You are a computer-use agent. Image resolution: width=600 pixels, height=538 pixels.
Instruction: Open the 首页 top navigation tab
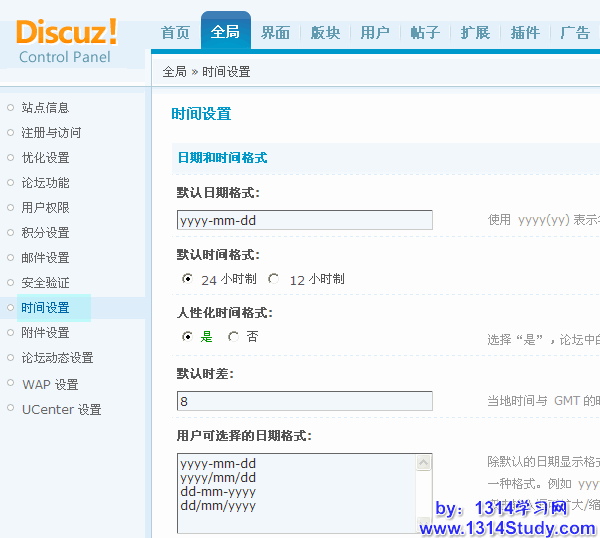click(175, 32)
